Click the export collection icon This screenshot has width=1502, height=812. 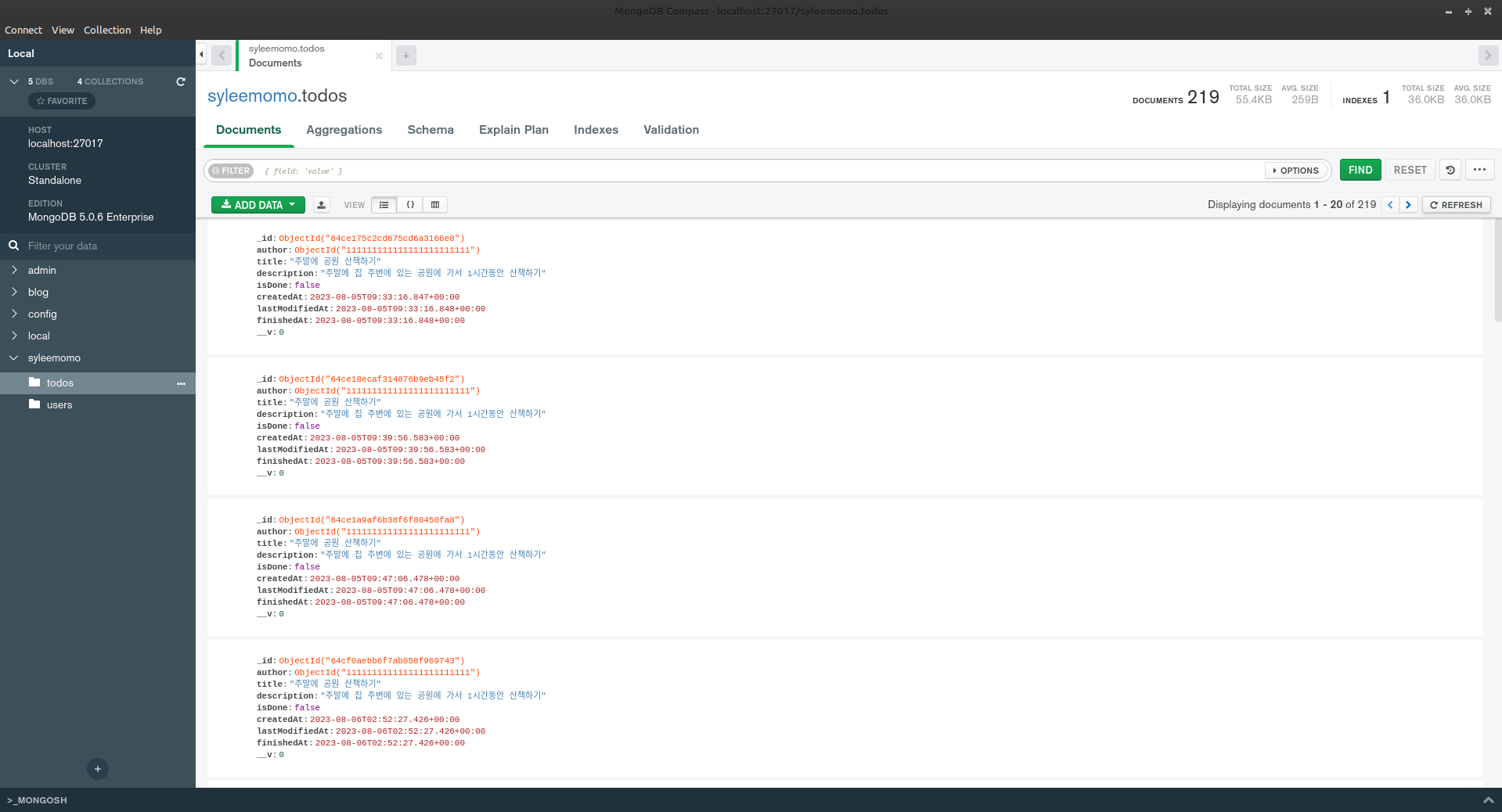(x=321, y=205)
